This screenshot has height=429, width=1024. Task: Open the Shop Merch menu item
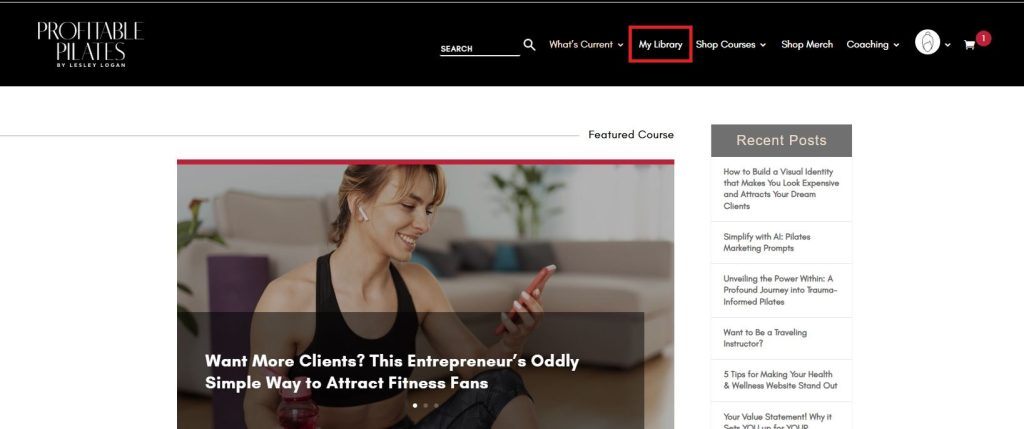point(807,44)
